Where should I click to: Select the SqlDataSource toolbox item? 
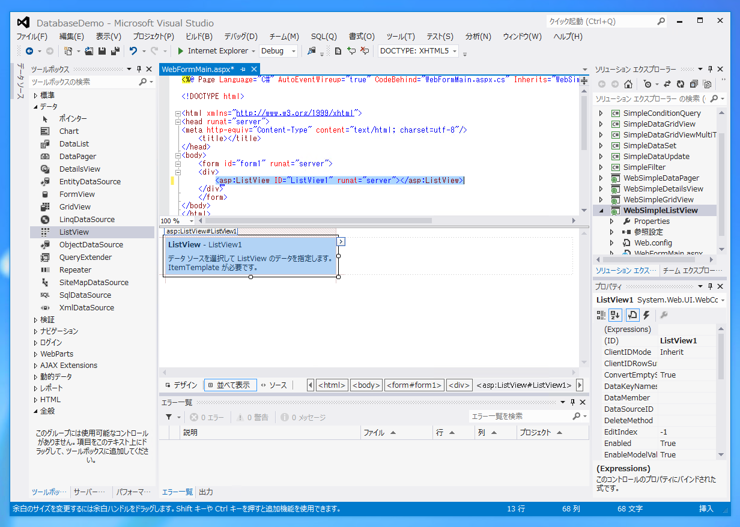click(x=85, y=295)
